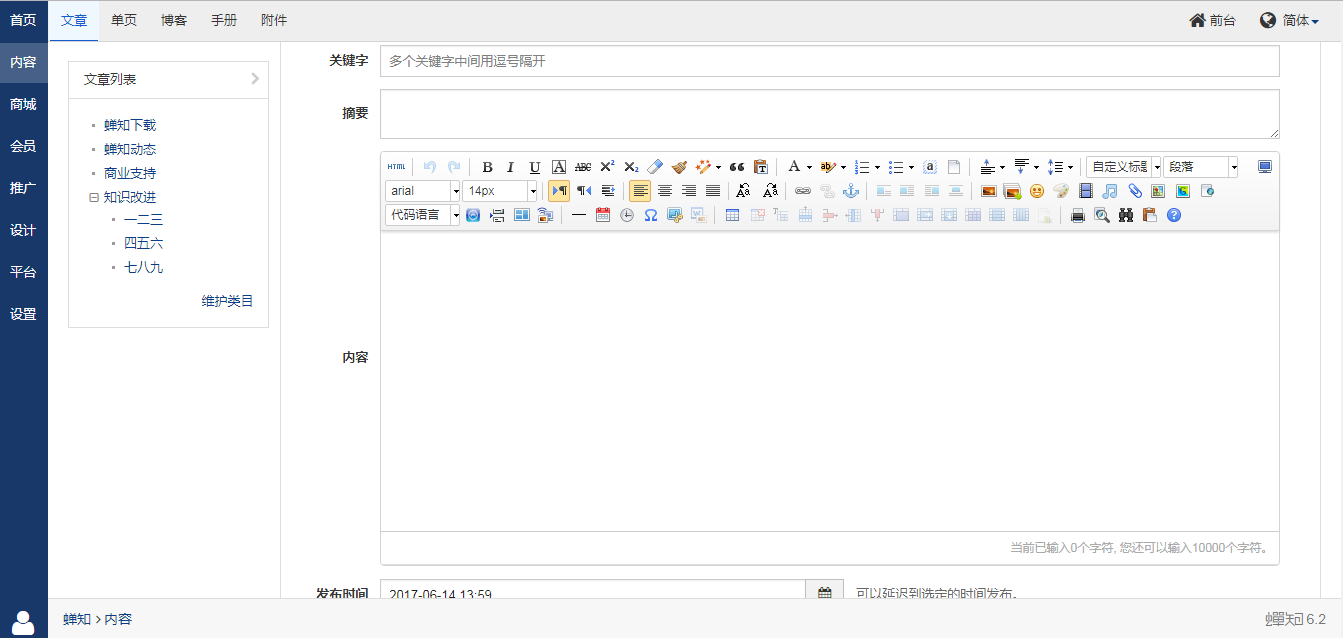Insert music with the note icon
This screenshot has width=1343, height=638.
point(1109,191)
